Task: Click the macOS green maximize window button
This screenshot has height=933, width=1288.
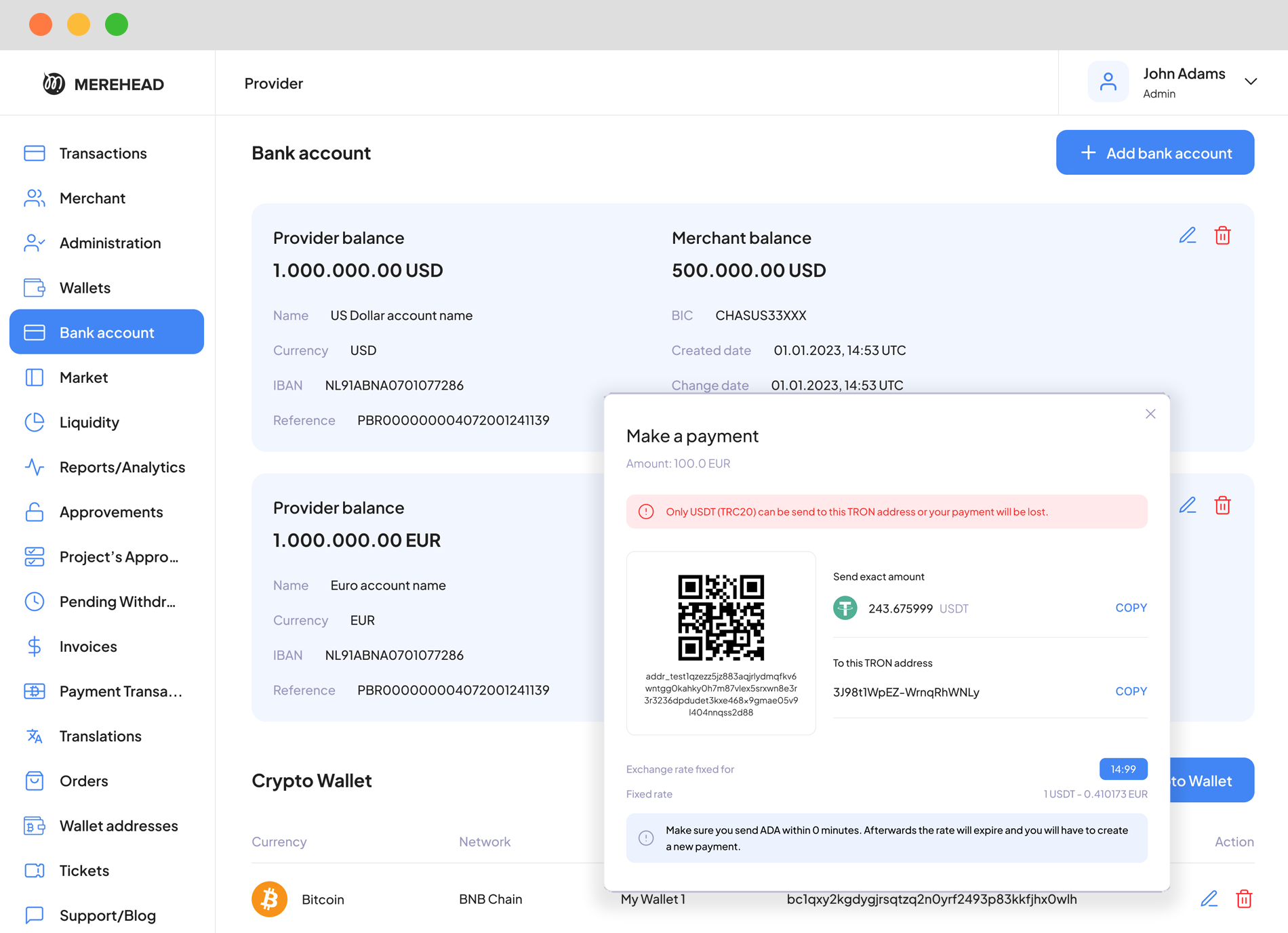Action: pyautogui.click(x=117, y=24)
